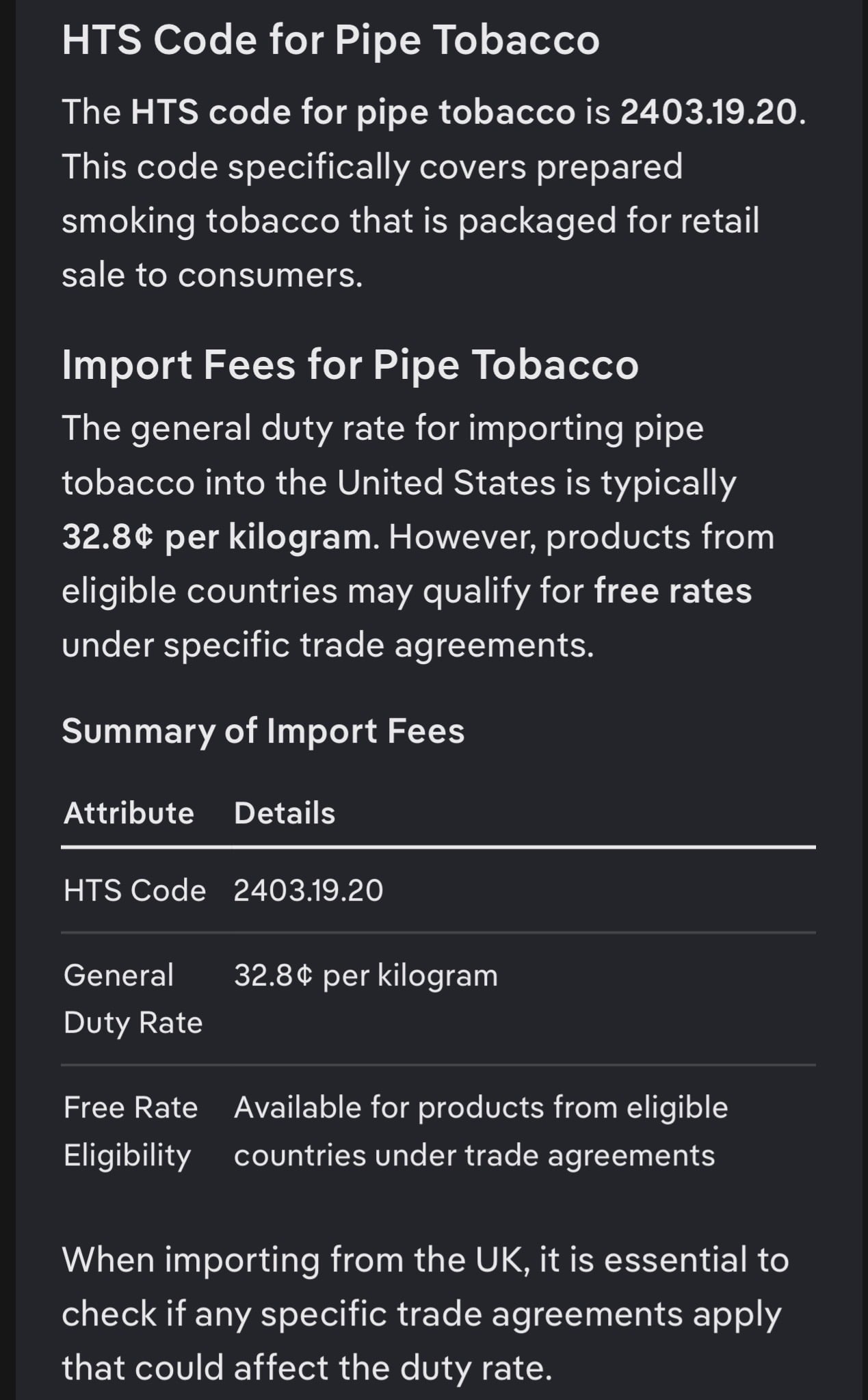Viewport: 868px width, 1400px height.
Task: Click the 'sale to consumers.' line
Action: point(212,275)
